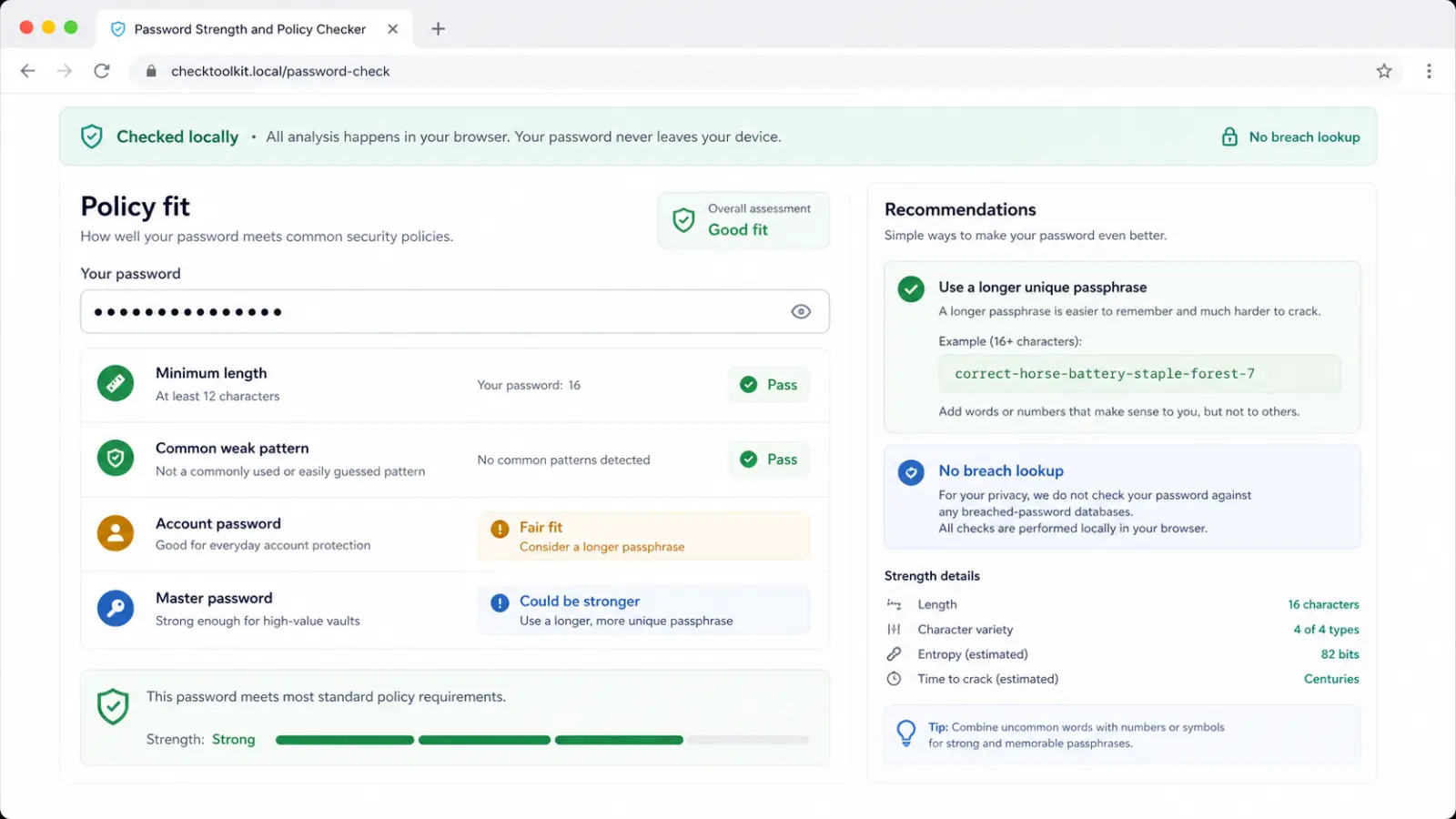
Task: Click the example passphrase correct-horse-battery-staple-forest-7
Action: coord(1105,374)
